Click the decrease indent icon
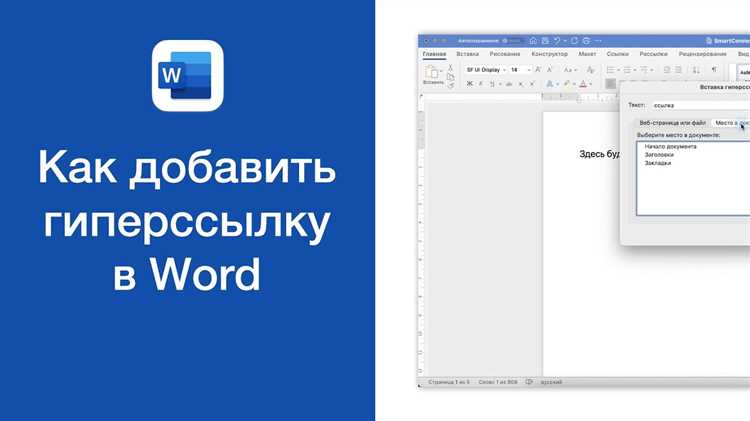Viewport: 750px width, 421px height. (x=667, y=70)
